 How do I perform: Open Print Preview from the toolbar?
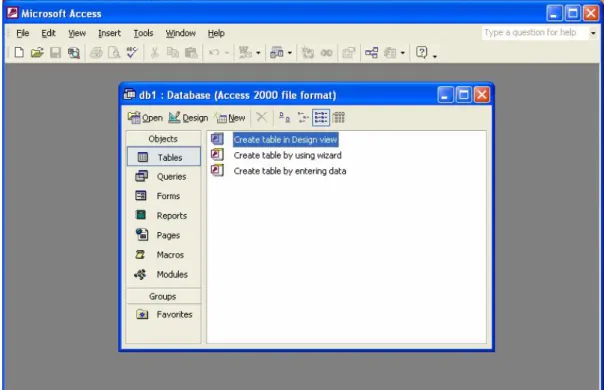click(x=114, y=52)
